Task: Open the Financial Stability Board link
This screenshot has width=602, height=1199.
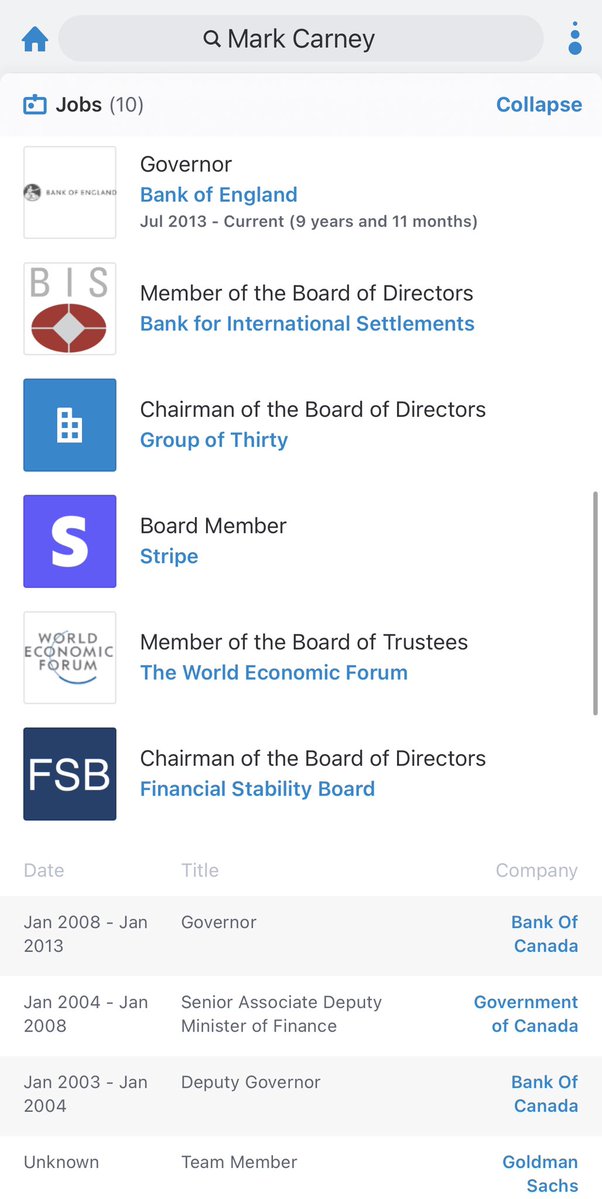Action: tap(257, 789)
